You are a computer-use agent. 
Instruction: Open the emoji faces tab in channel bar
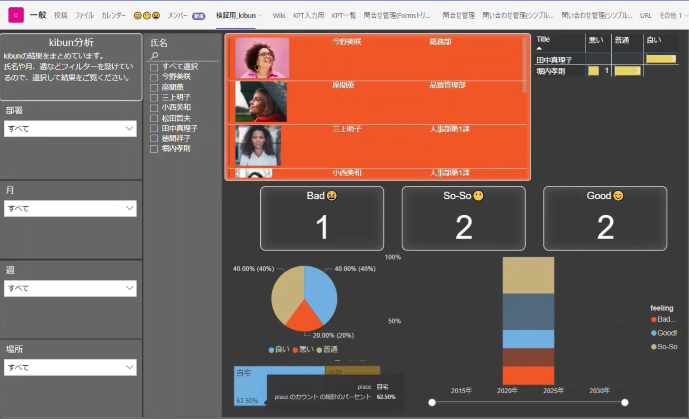pyautogui.click(x=146, y=16)
